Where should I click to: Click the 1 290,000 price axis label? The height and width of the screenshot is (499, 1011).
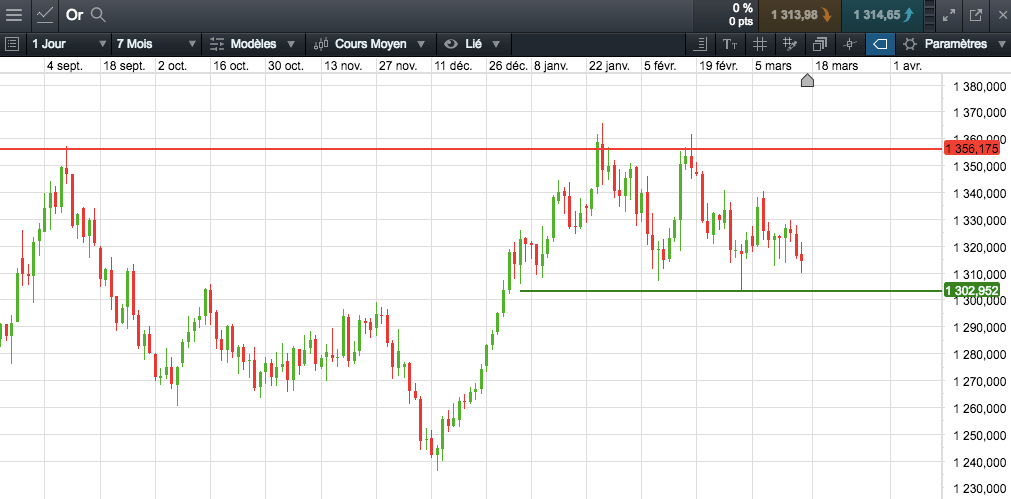[x=979, y=328]
